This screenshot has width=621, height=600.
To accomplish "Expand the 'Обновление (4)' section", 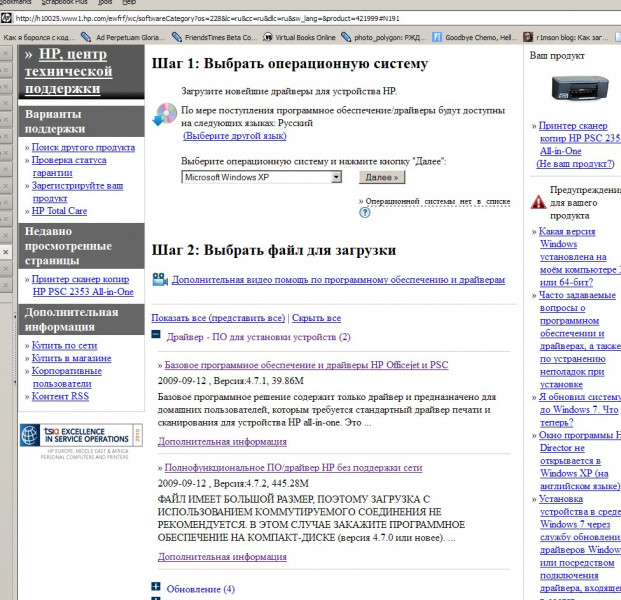I will [156, 586].
